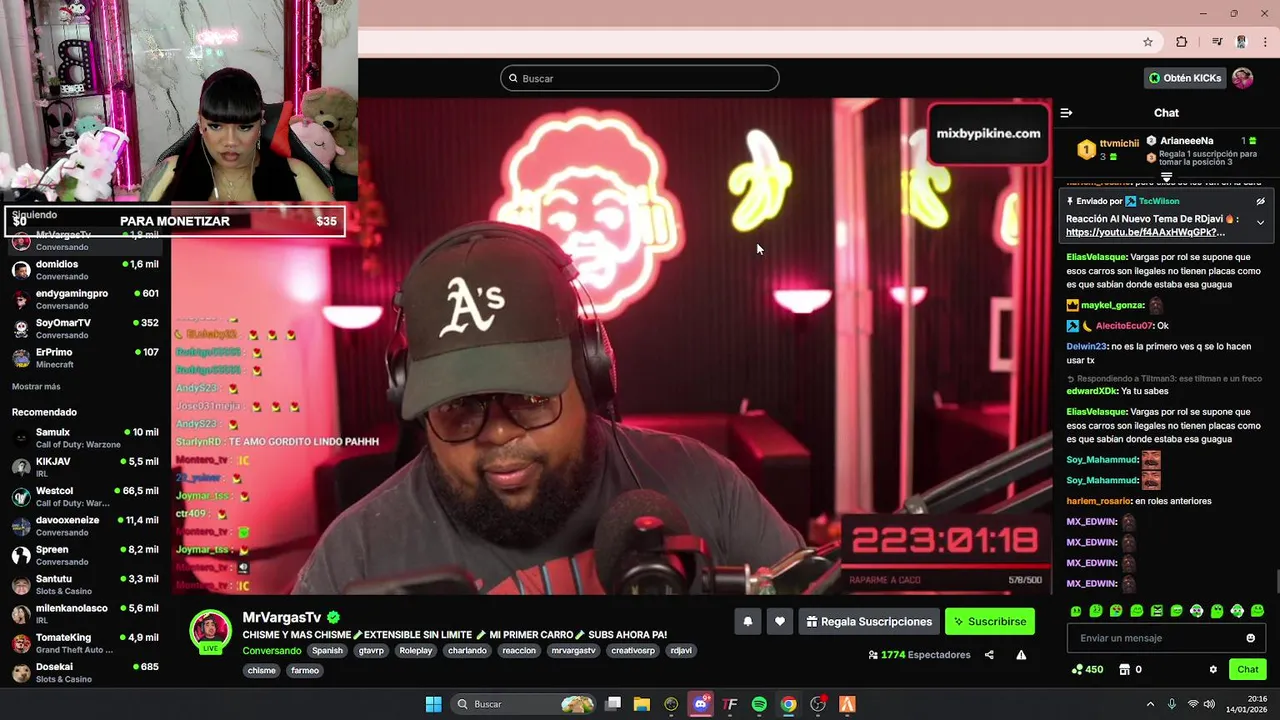Screen dimensions: 1280x720
Task: Open MrVargasTv channel avatar with LIVE badge
Action: point(211,631)
